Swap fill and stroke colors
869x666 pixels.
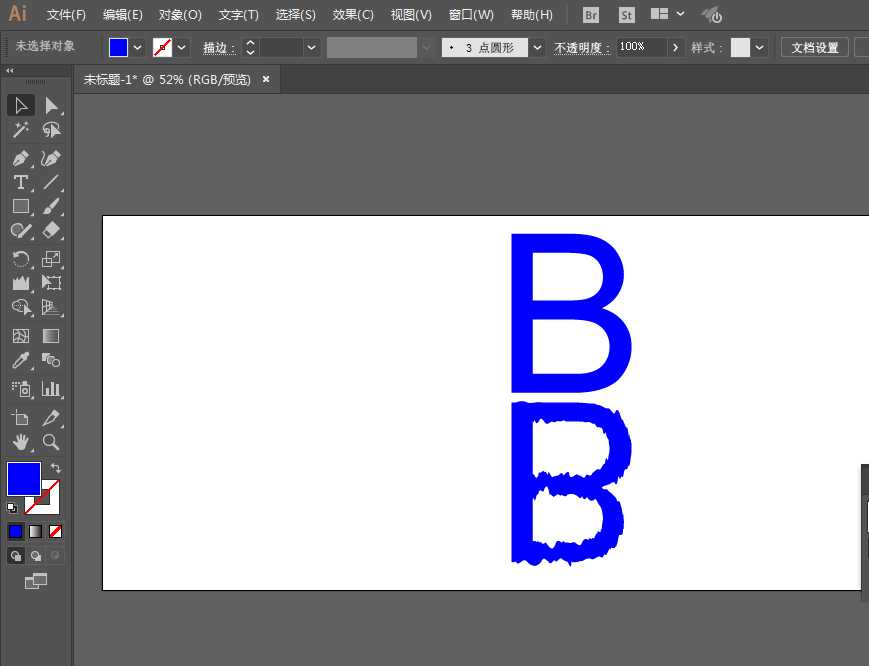[56, 468]
